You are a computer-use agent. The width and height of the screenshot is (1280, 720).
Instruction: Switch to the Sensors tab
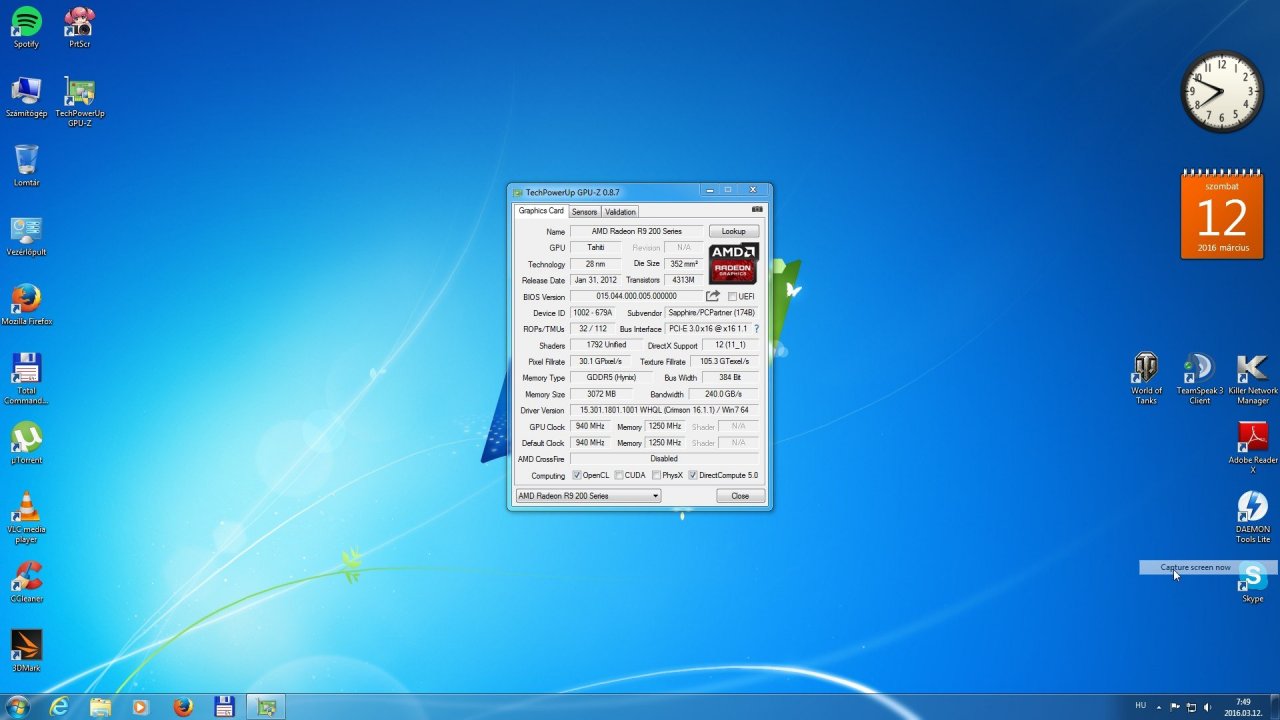pyautogui.click(x=584, y=212)
